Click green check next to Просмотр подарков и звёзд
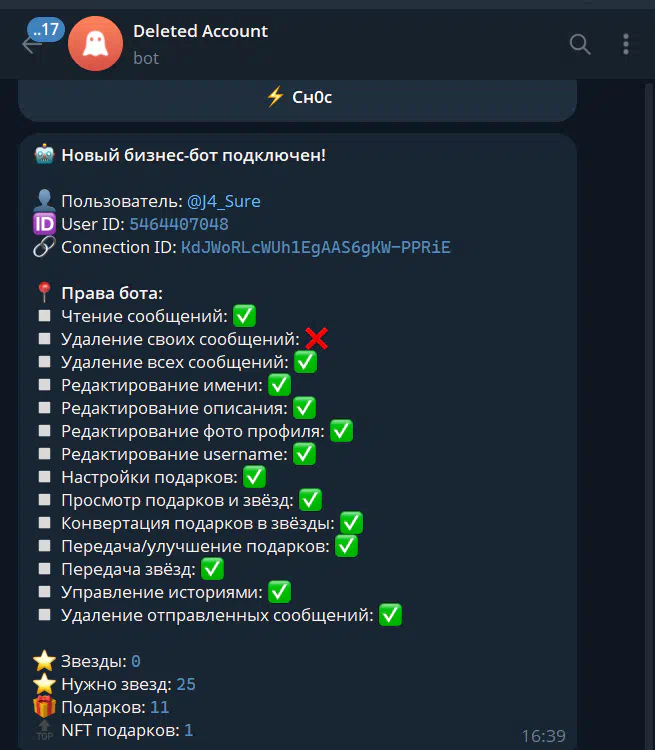655x750 pixels. (x=311, y=500)
